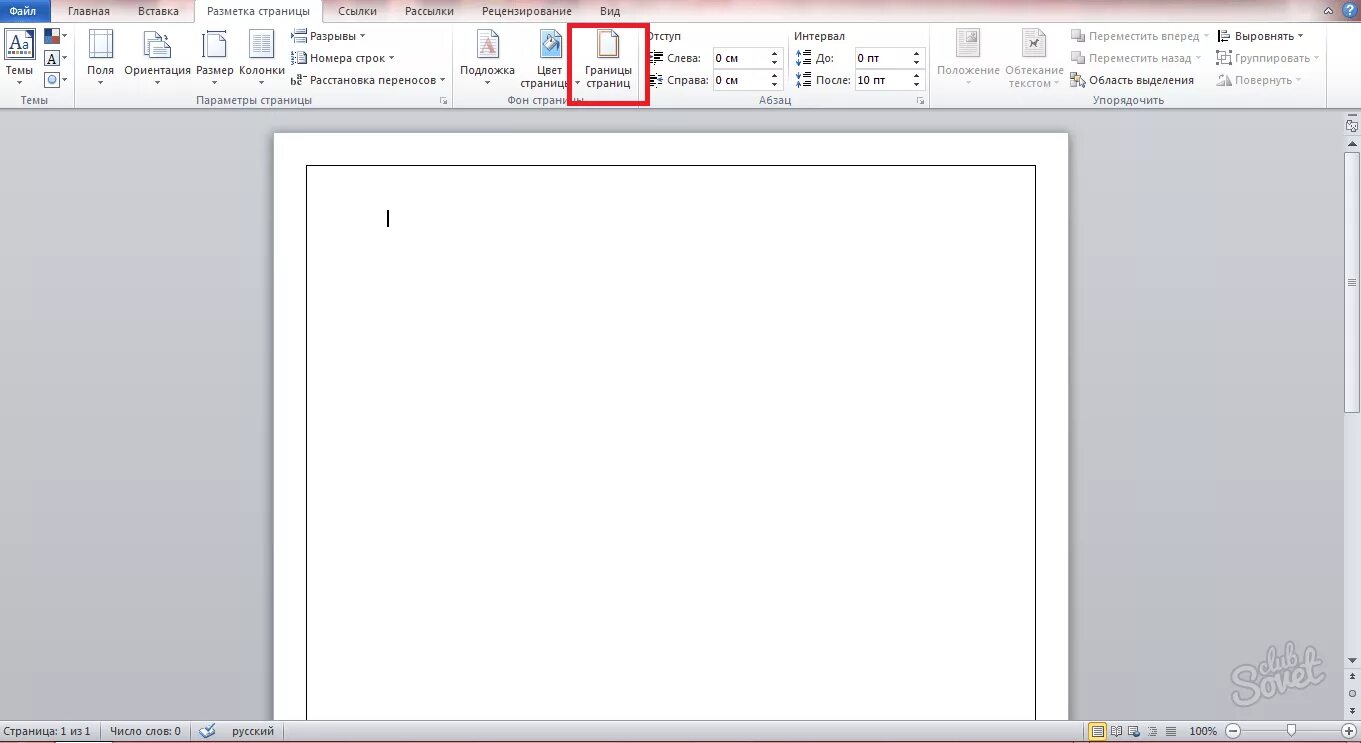The height and width of the screenshot is (743, 1361).
Task: Select the Разметка страницы tab
Action: [x=258, y=11]
